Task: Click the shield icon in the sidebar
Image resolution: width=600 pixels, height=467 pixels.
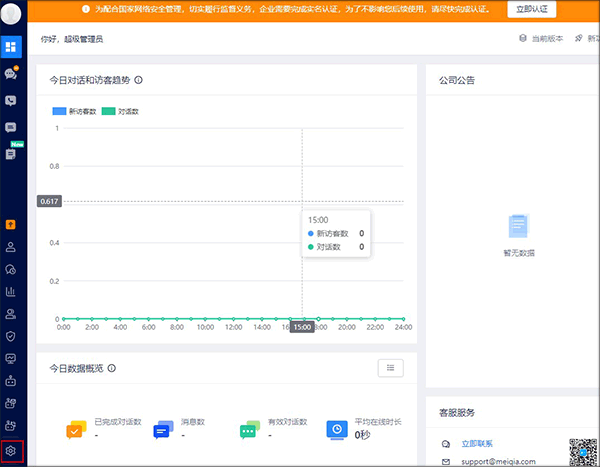Action: click(11, 336)
